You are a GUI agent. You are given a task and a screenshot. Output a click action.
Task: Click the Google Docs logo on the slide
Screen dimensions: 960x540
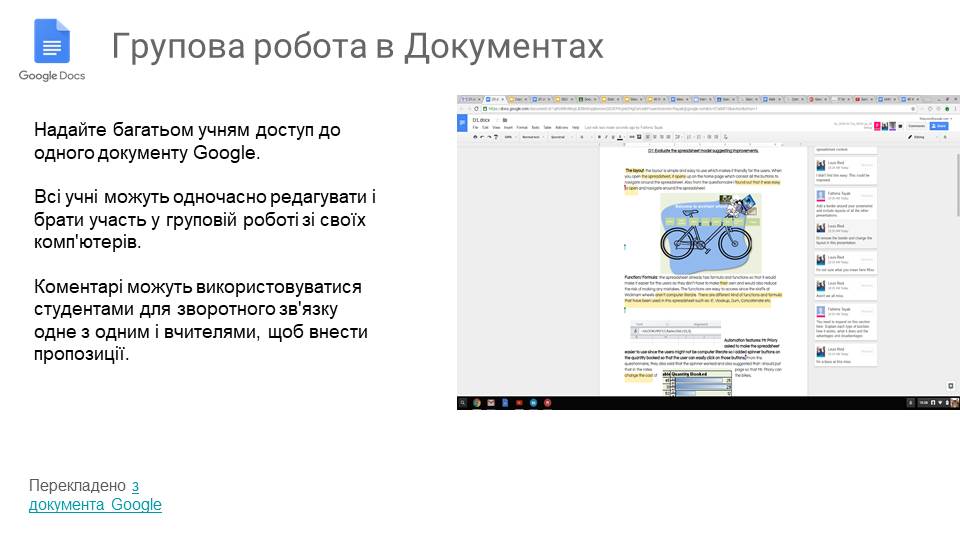coord(52,50)
